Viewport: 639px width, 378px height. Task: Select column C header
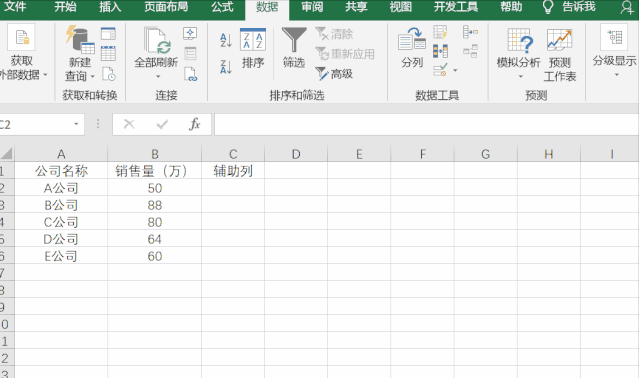coord(233,154)
